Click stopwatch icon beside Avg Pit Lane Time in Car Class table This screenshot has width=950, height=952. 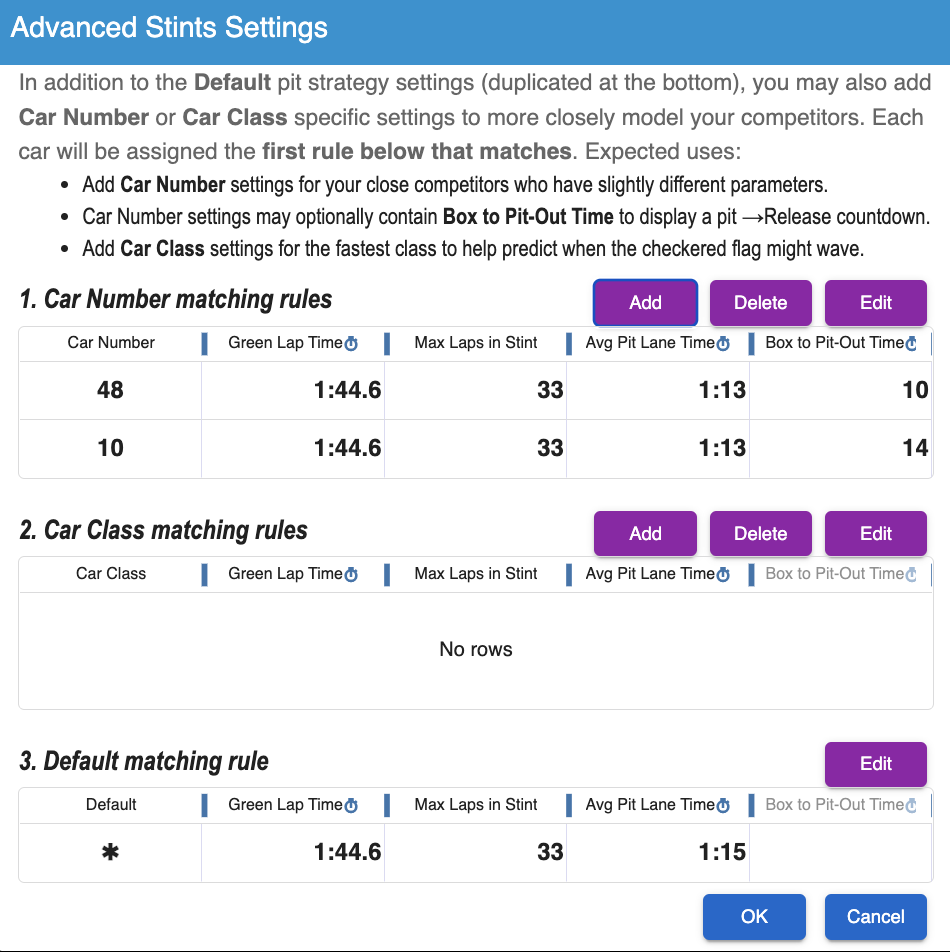pos(723,575)
